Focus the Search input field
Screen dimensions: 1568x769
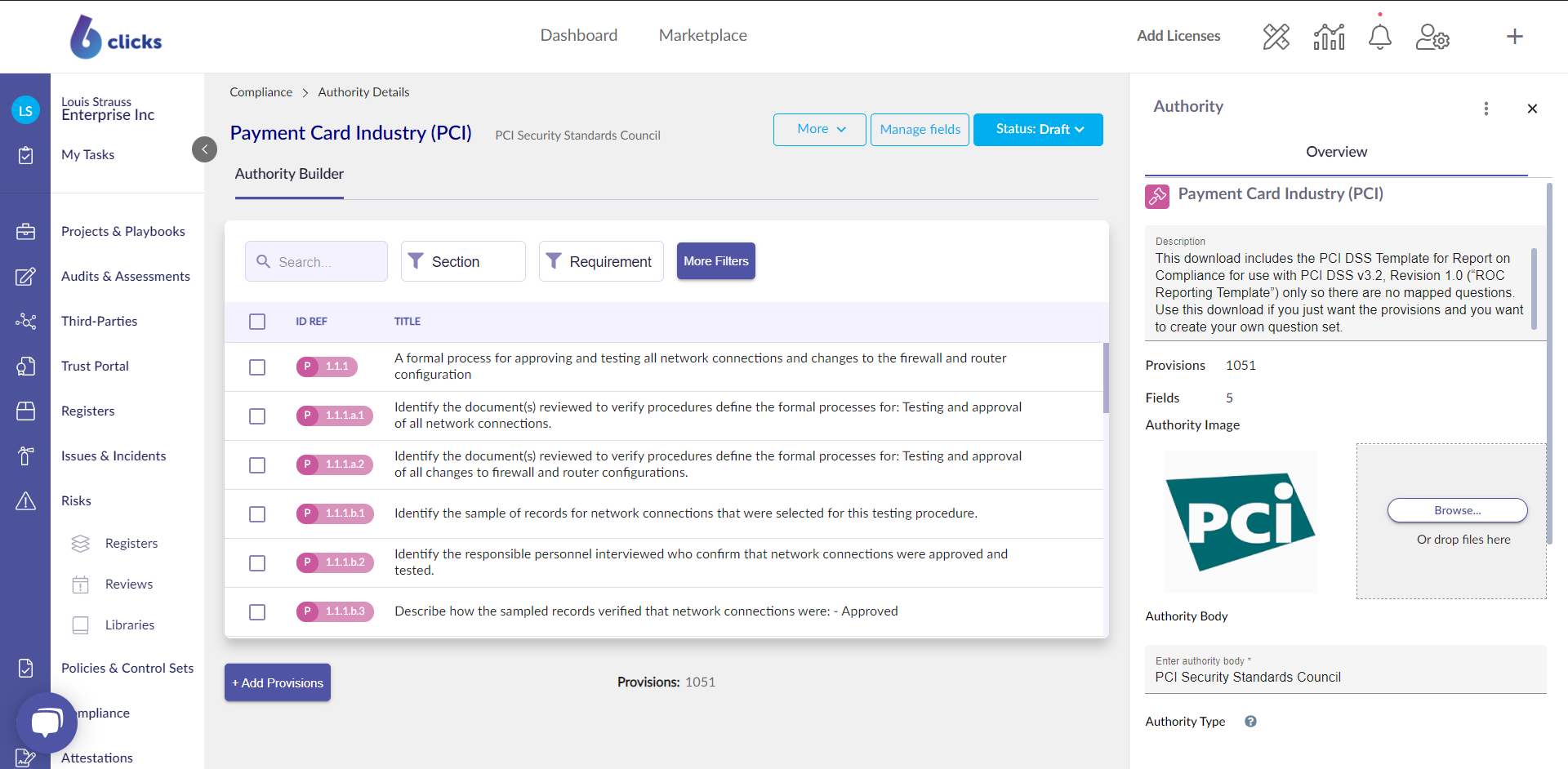click(317, 261)
